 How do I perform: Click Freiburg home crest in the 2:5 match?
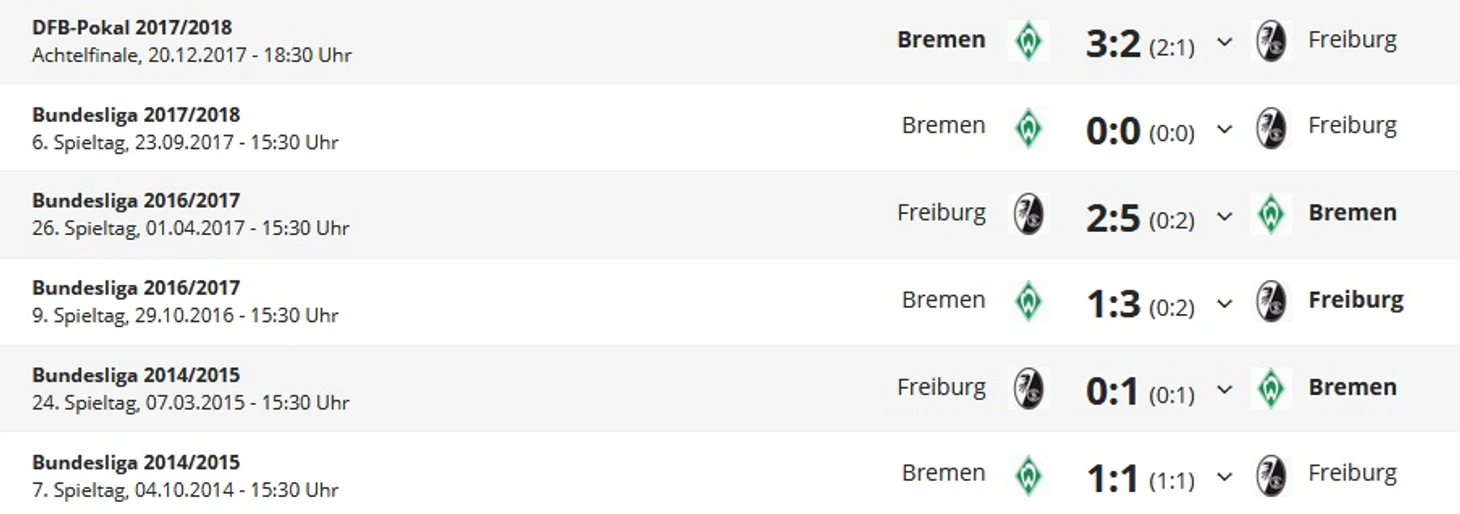point(1028,214)
